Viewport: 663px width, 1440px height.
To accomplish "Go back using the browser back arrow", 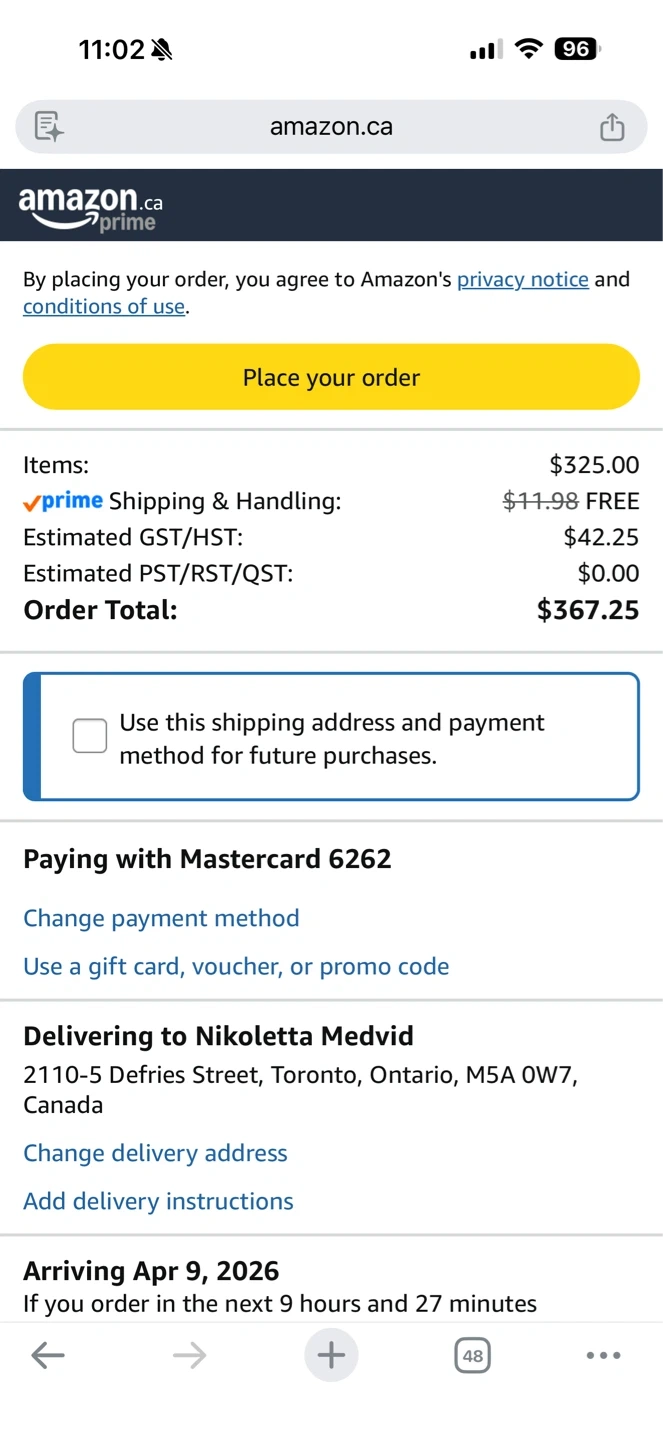I will click(x=48, y=1356).
